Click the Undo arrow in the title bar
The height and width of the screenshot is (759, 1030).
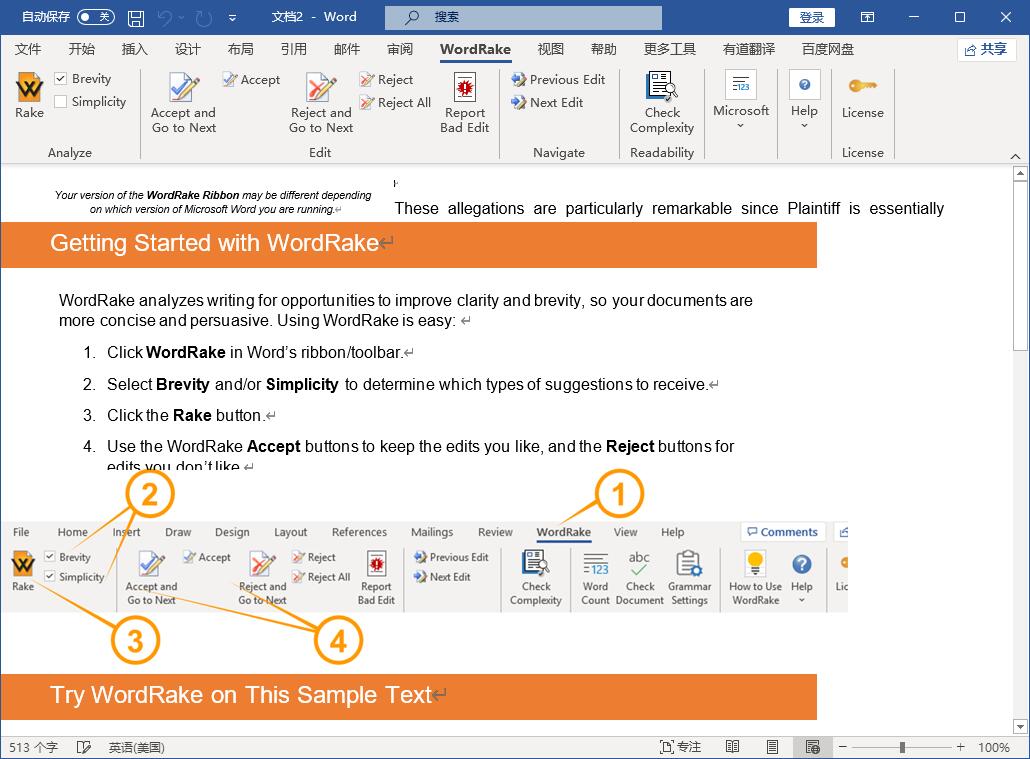164,18
